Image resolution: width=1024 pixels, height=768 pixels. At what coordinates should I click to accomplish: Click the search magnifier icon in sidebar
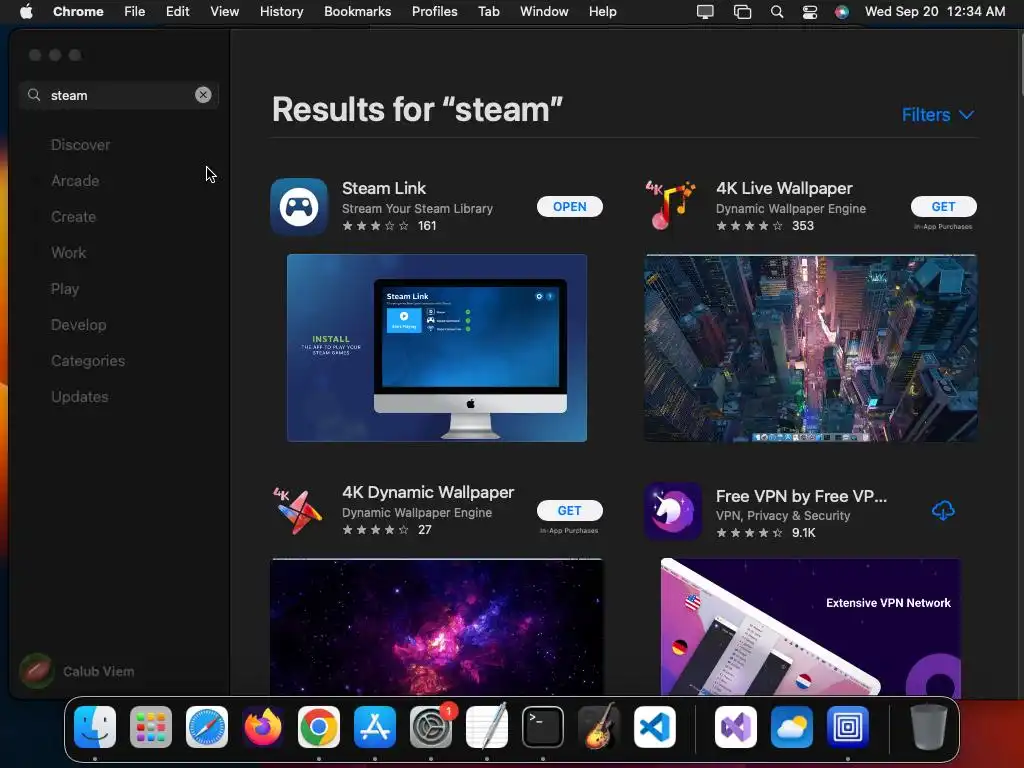pyautogui.click(x=34, y=95)
